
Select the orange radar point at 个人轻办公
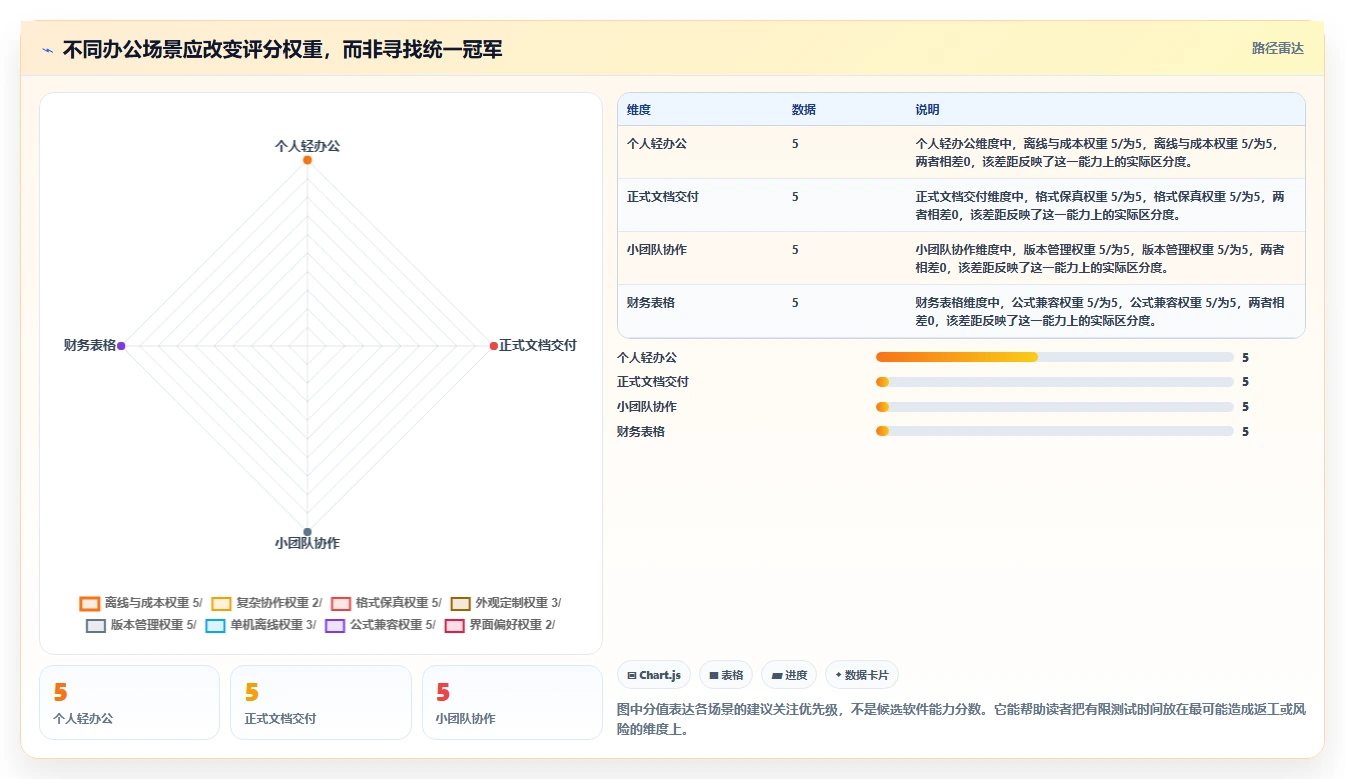coord(307,160)
